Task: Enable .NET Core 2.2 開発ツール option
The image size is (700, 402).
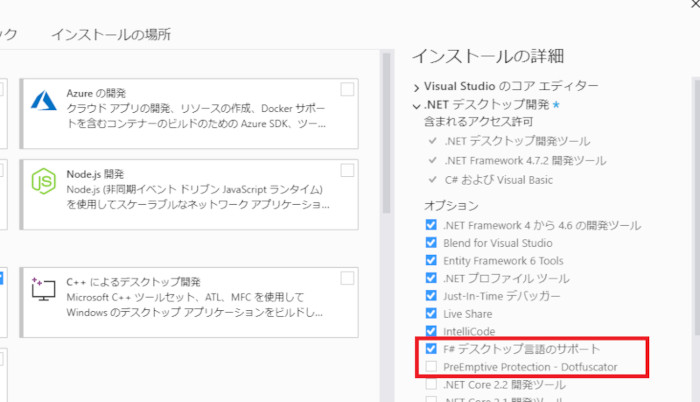Action: 431,384
